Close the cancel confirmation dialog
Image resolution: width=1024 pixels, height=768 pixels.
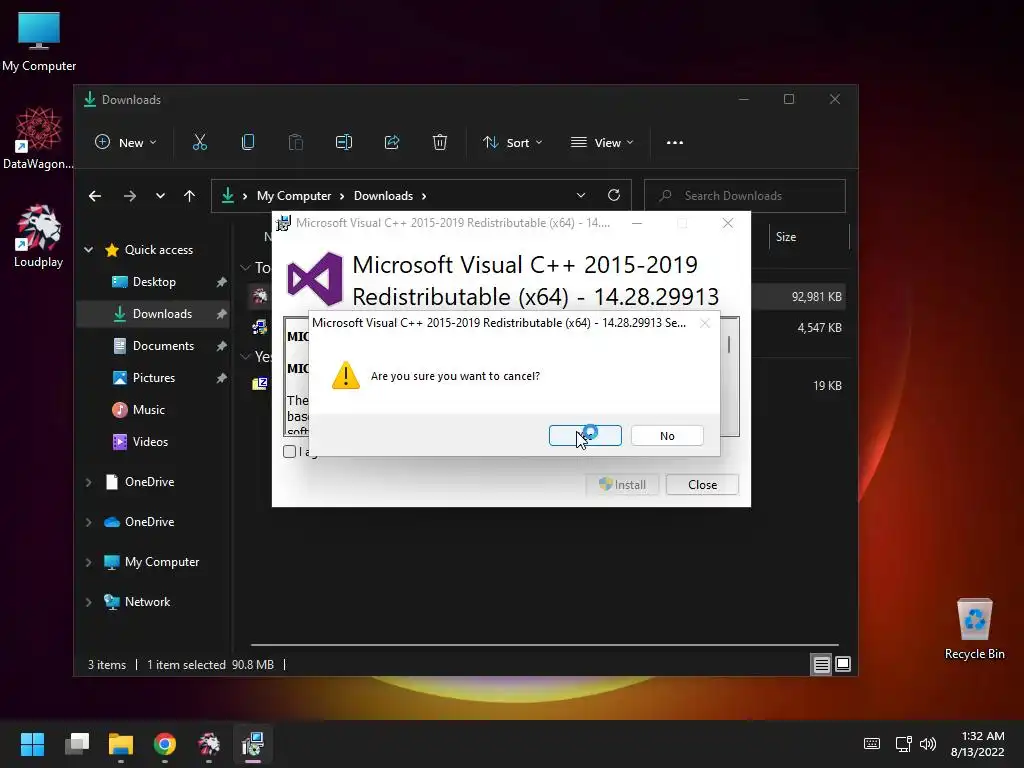pos(705,323)
